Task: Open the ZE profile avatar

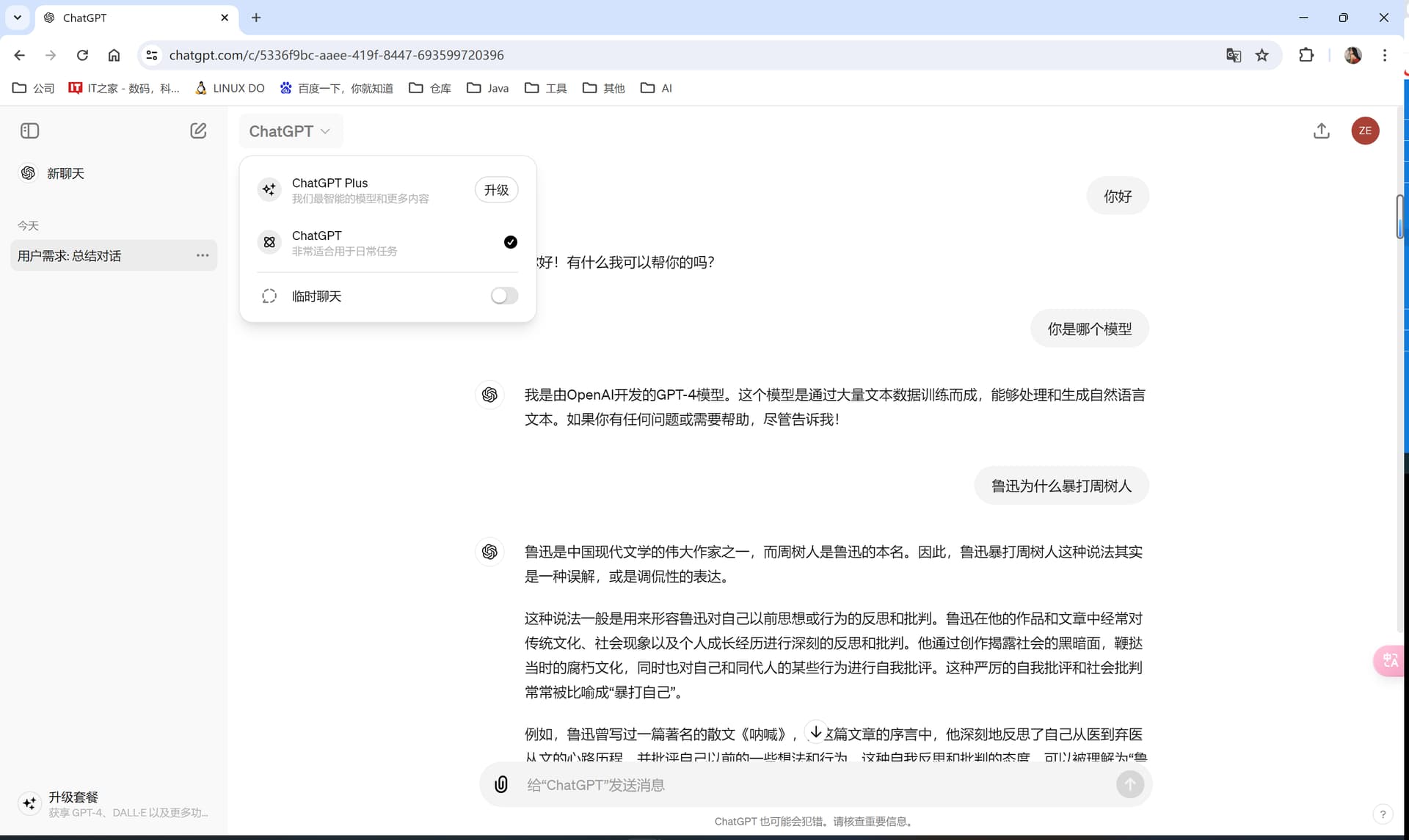Action: (1365, 131)
